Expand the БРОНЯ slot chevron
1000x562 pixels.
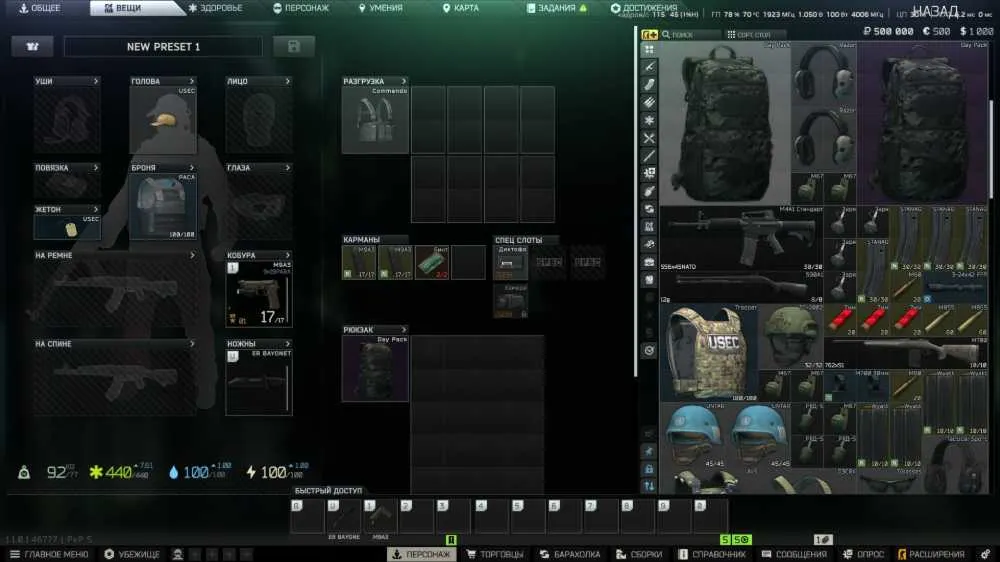click(x=191, y=168)
